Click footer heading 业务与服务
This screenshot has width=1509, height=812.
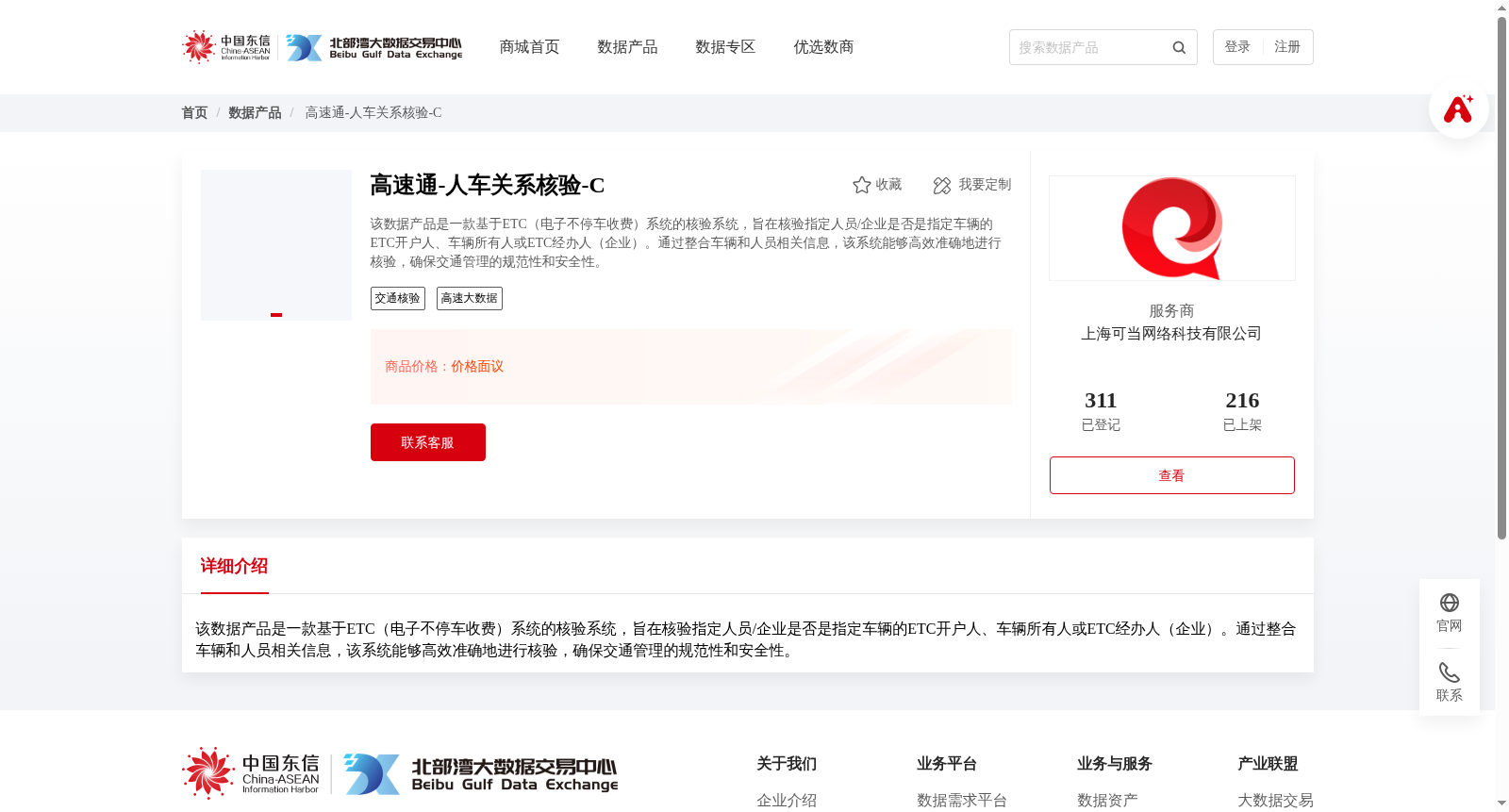point(1115,764)
